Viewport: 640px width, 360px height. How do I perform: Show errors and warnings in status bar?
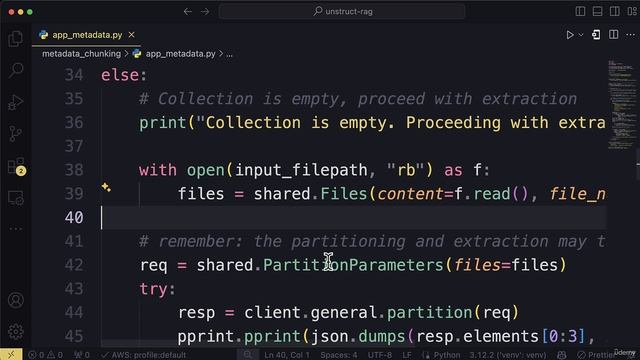45,355
